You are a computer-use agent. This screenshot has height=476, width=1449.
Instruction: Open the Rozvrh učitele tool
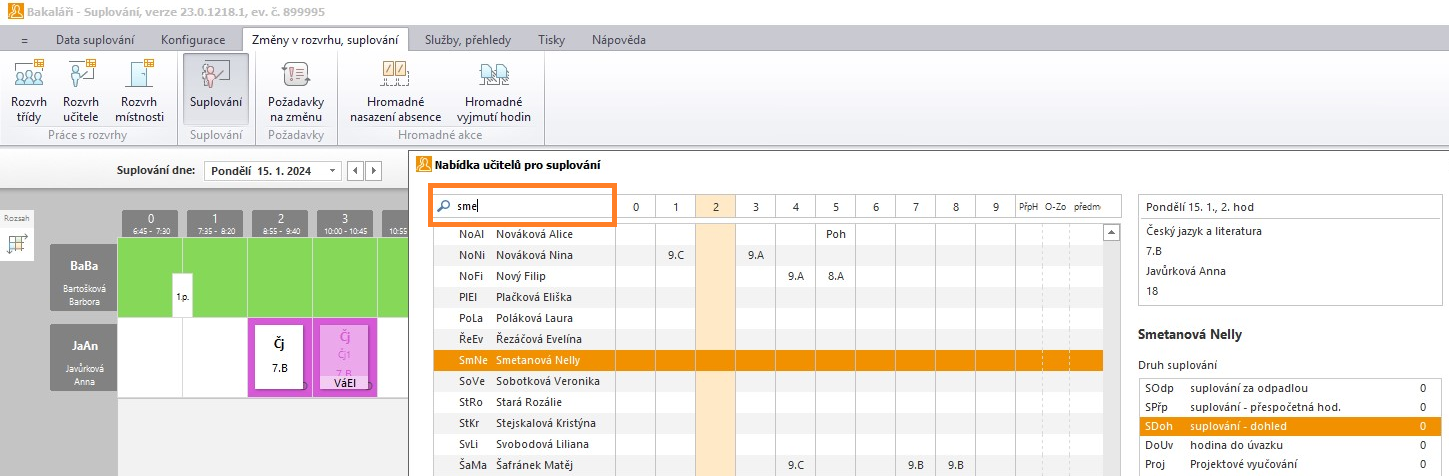(x=80, y=91)
